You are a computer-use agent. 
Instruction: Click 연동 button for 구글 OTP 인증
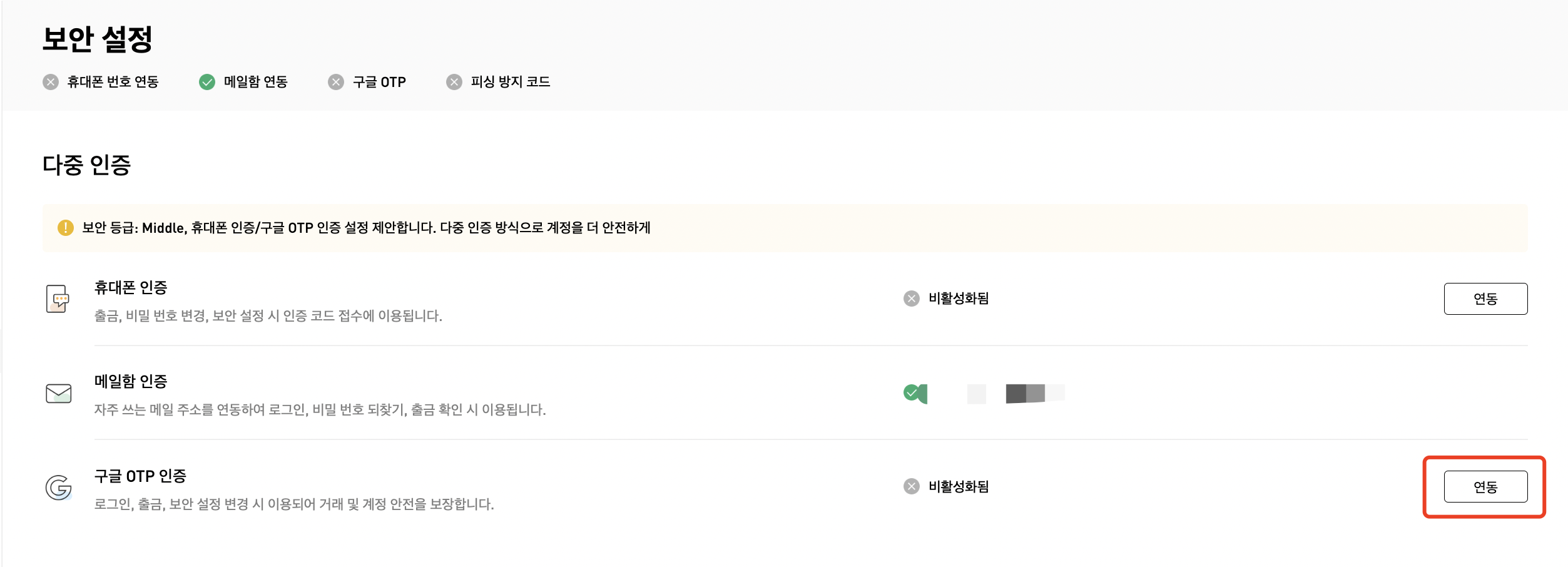1485,486
